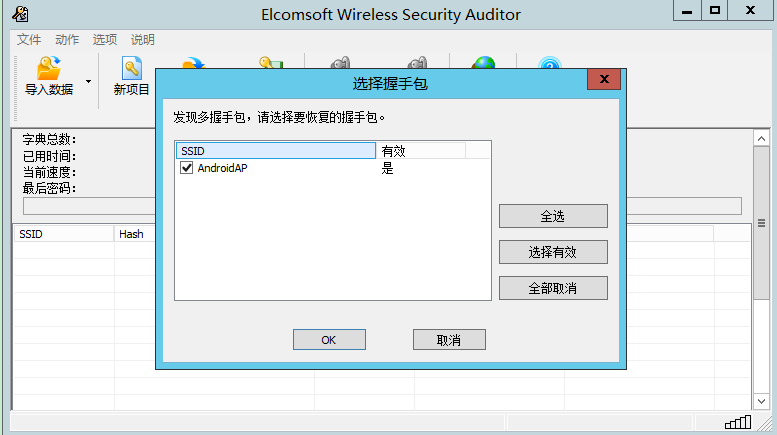Expand the 导入数据 dropdown arrow
The height and width of the screenshot is (435, 777).
tap(88, 82)
